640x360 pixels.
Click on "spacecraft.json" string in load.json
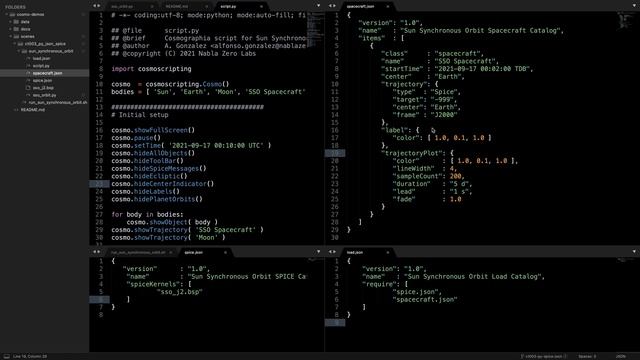coord(424,299)
